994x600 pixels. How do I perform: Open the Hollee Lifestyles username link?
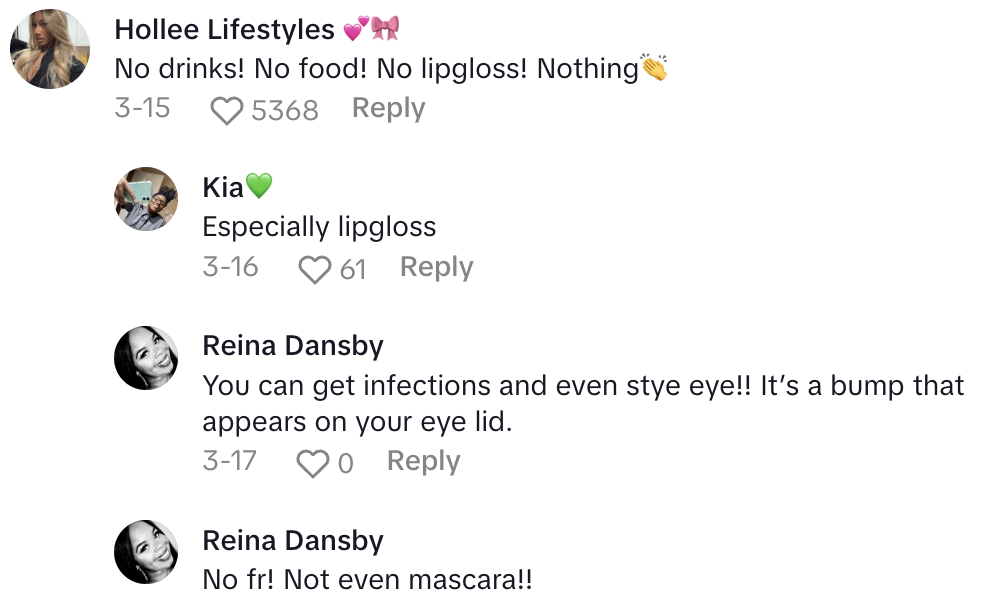click(x=224, y=30)
